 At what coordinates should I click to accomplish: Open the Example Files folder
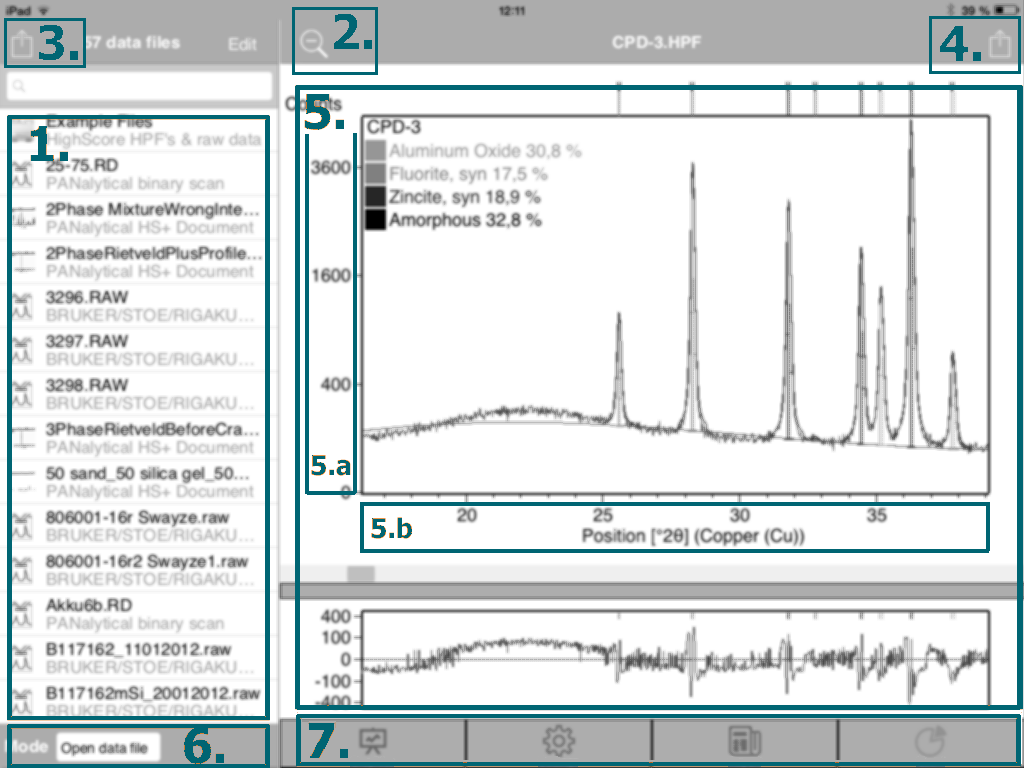(139, 131)
